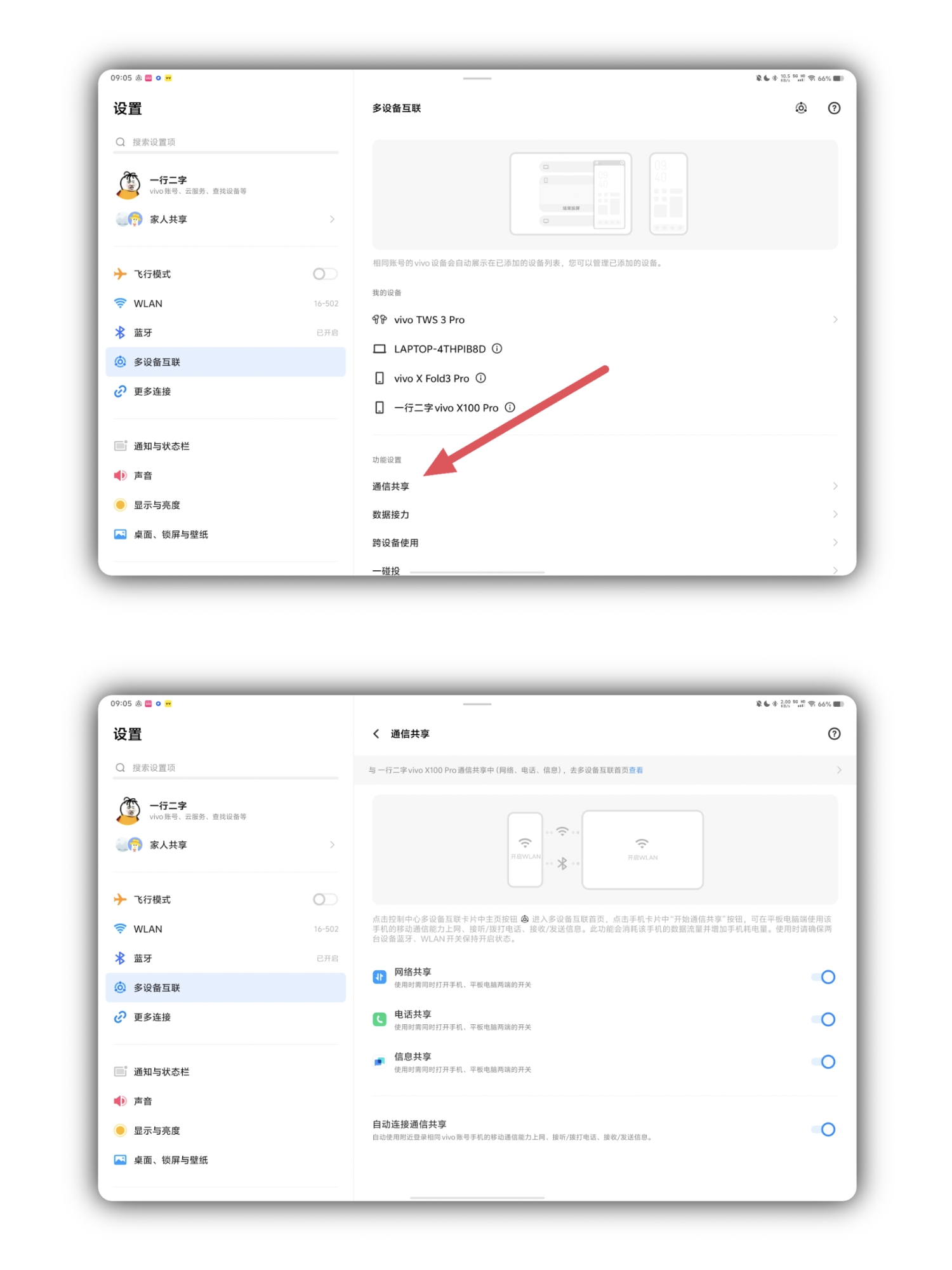
Task: Click 电话共享 green phone icon
Action: [379, 1019]
